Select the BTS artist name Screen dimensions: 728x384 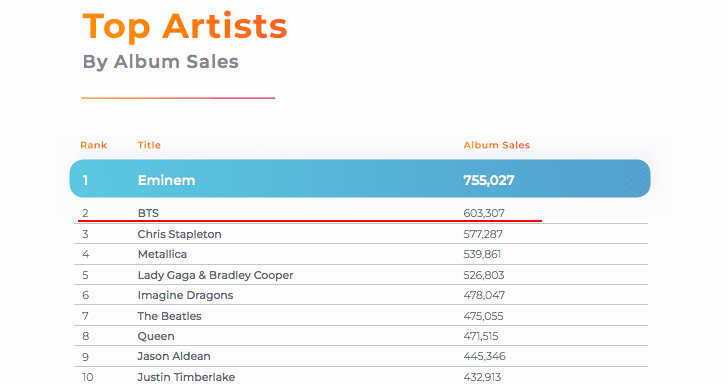tap(148, 213)
